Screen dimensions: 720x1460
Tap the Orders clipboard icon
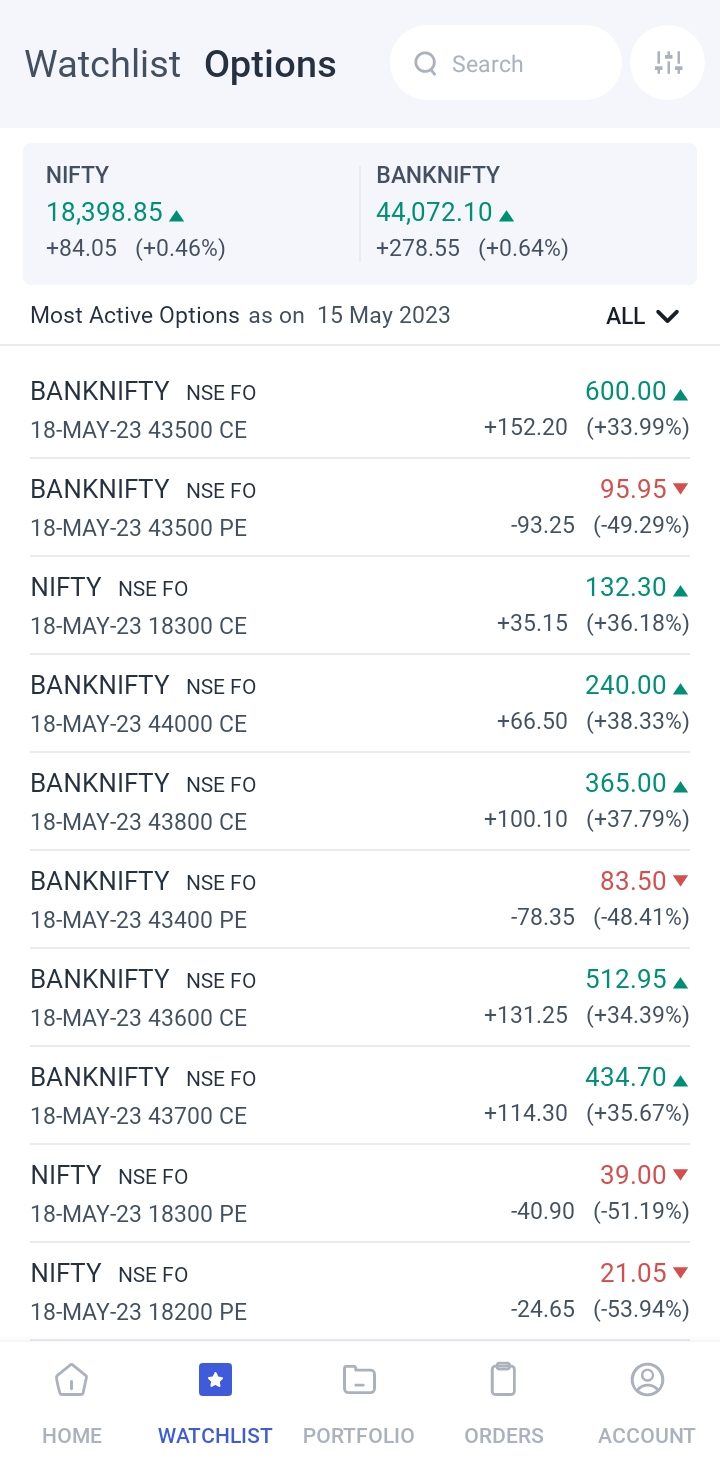coord(503,1380)
